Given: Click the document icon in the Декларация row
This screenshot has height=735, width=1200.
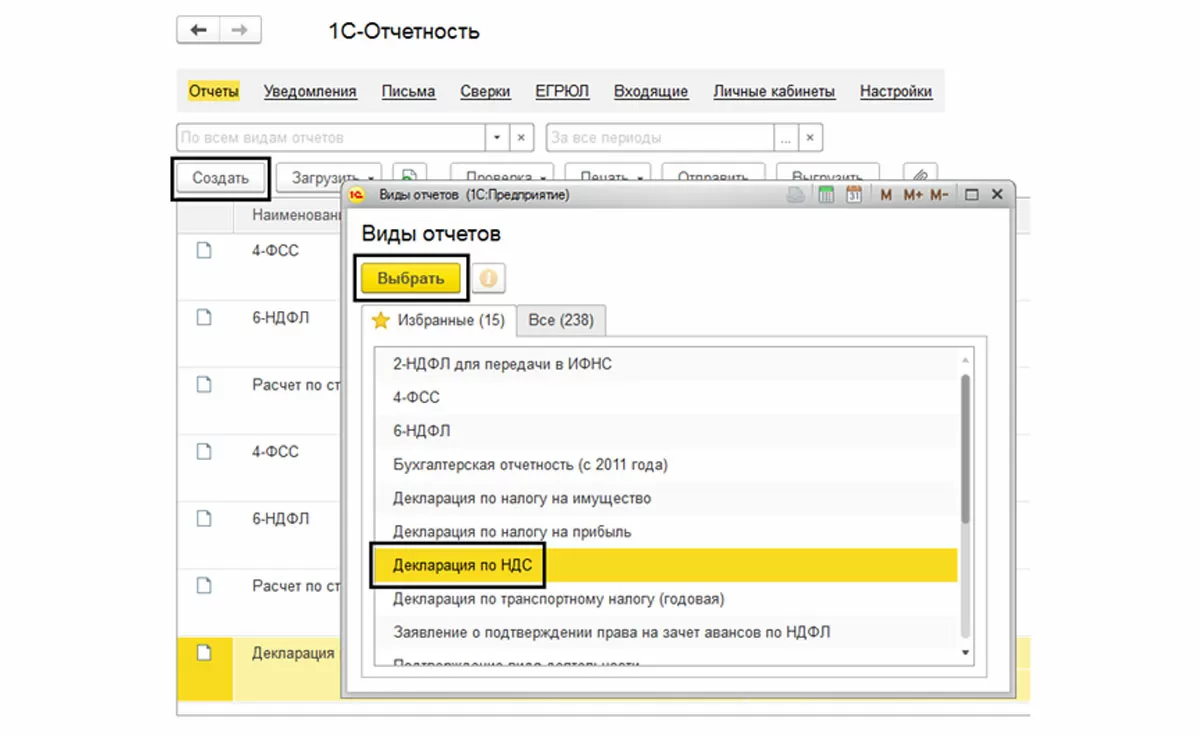Looking at the screenshot, I should [x=204, y=653].
